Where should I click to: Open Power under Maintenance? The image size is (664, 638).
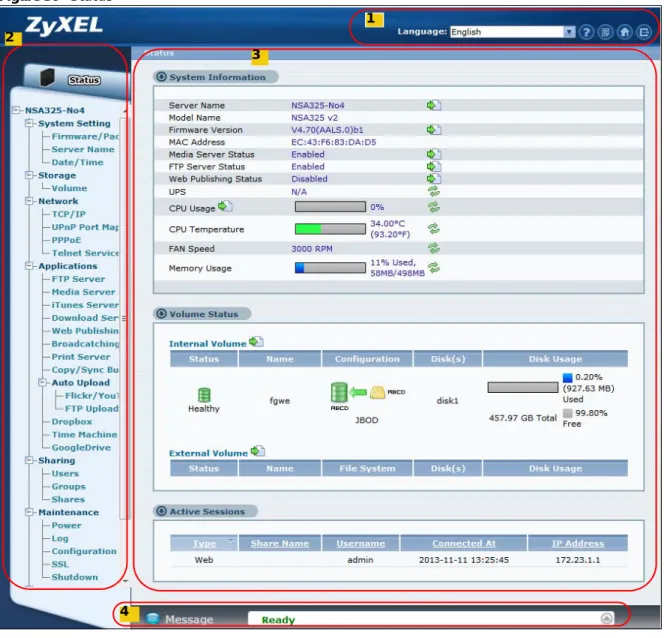[66, 525]
